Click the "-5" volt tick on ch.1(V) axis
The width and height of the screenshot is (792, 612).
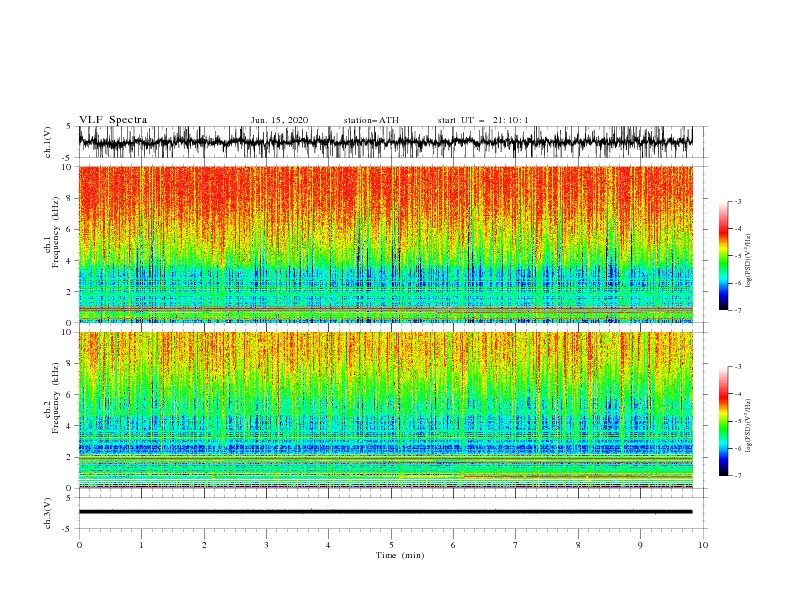pyautogui.click(x=67, y=158)
